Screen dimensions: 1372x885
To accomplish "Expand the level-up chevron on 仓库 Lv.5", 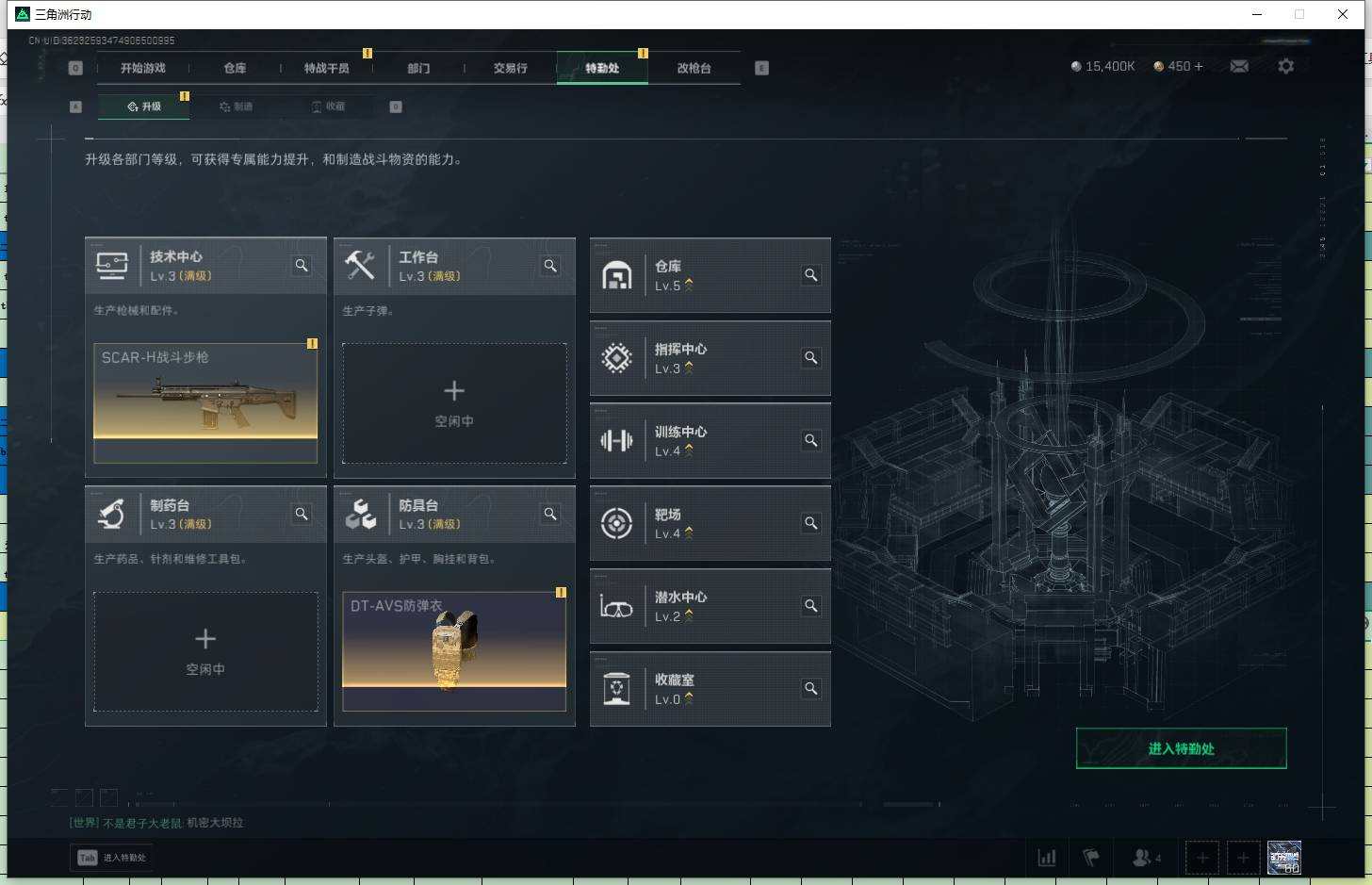I will (689, 284).
